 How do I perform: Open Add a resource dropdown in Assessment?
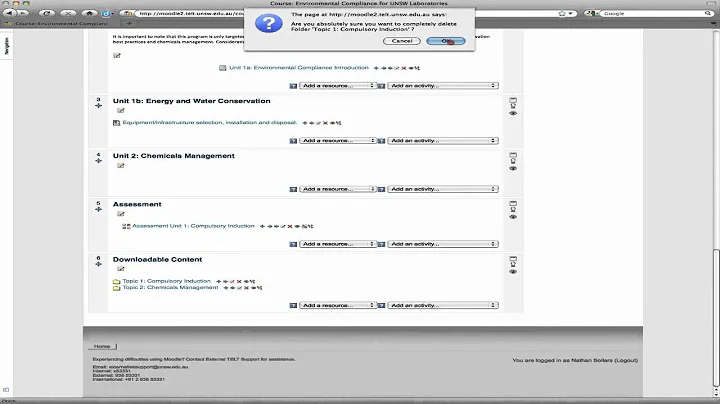(x=338, y=244)
